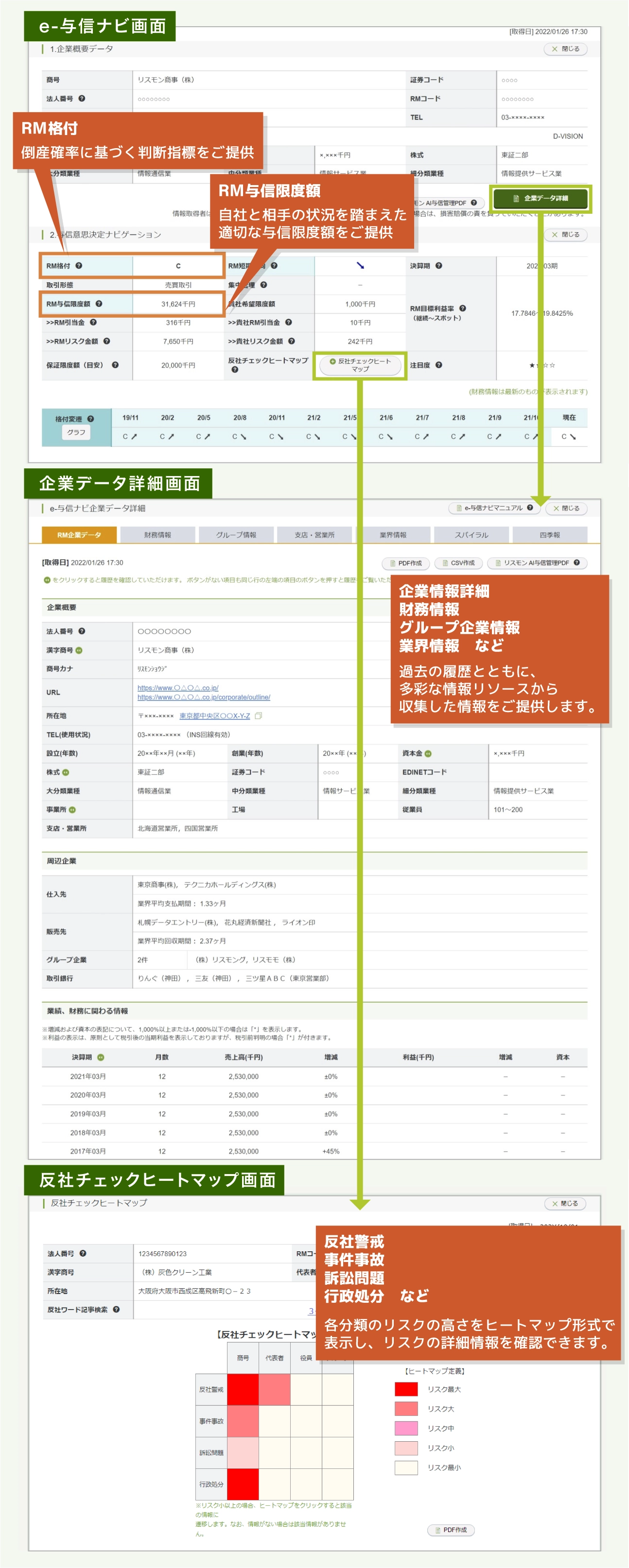Click help icon next to 格付変遷
Image resolution: width=629 pixels, height=1568 pixels.
pyautogui.click(x=91, y=419)
